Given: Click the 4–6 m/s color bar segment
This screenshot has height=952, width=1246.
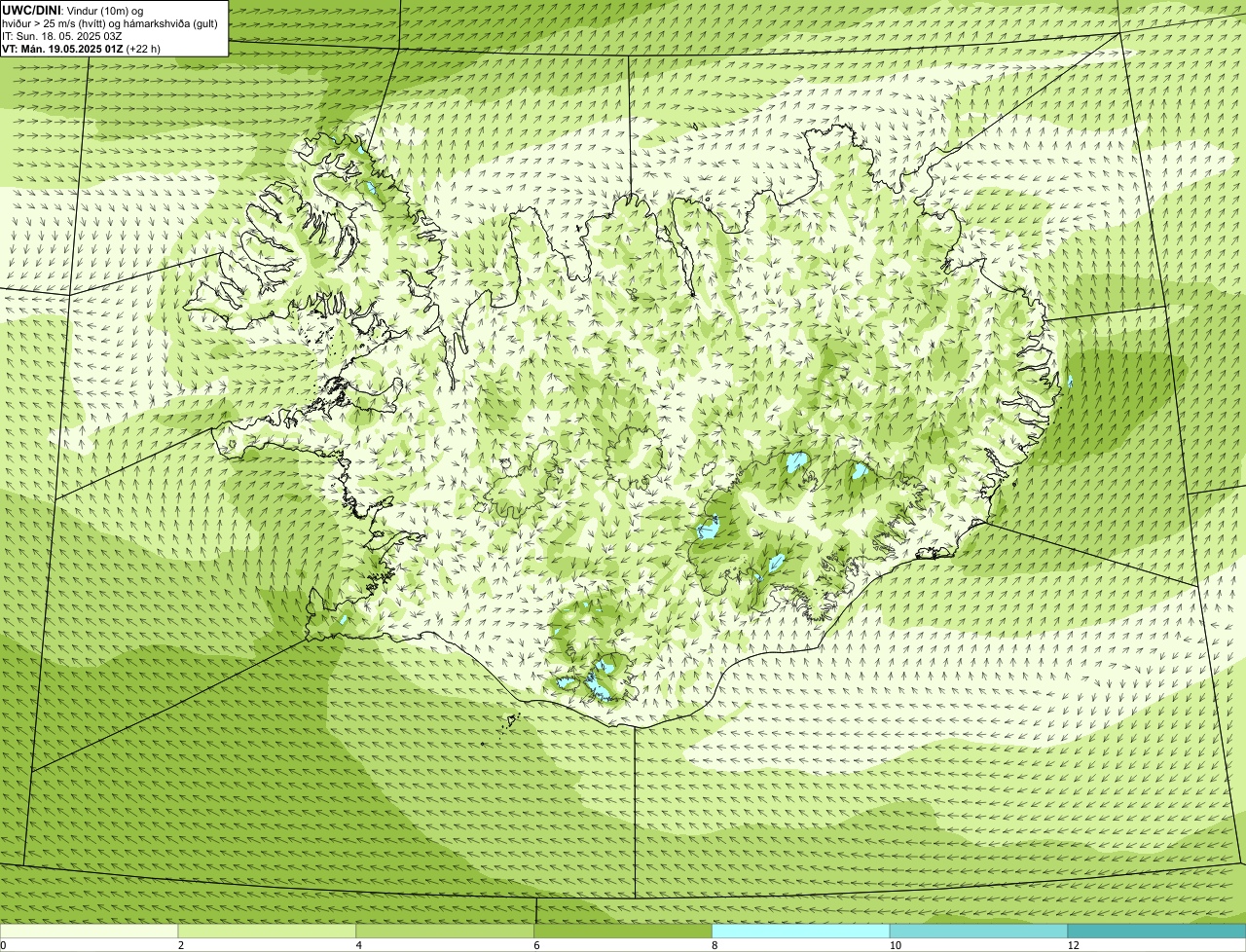Looking at the screenshot, I should tap(445, 932).
